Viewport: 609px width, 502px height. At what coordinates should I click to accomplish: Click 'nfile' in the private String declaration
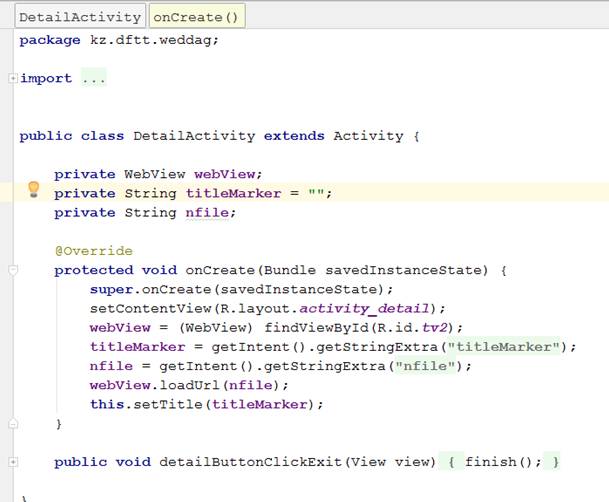point(207,212)
